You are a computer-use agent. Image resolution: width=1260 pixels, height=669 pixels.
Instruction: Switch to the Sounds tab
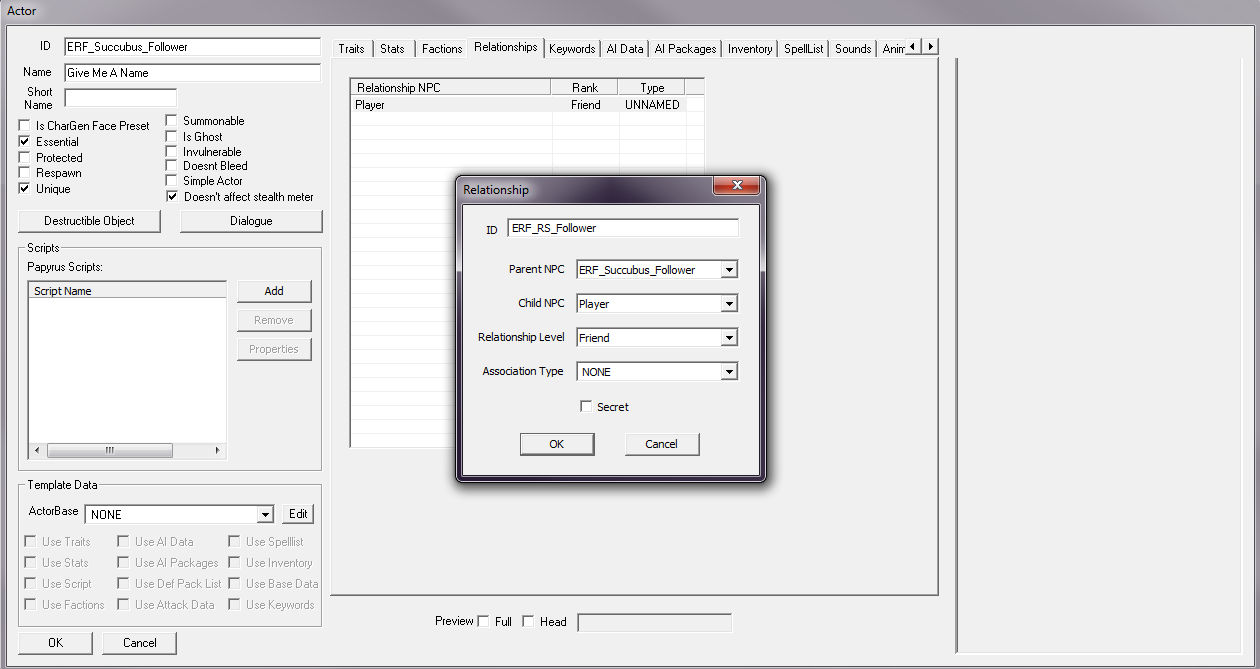coord(853,49)
